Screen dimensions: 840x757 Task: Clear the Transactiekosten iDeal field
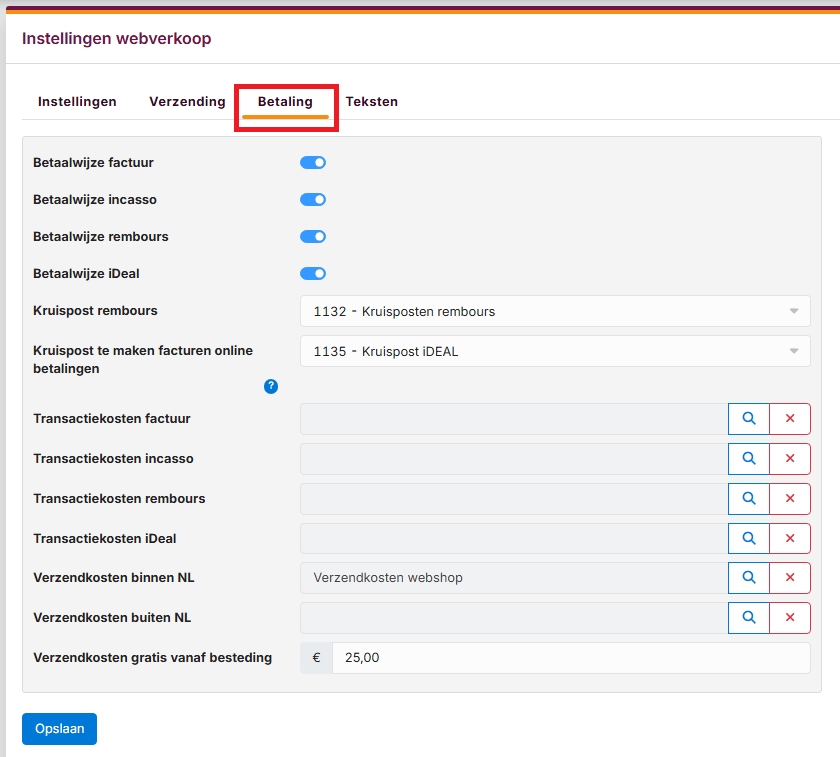tap(789, 538)
